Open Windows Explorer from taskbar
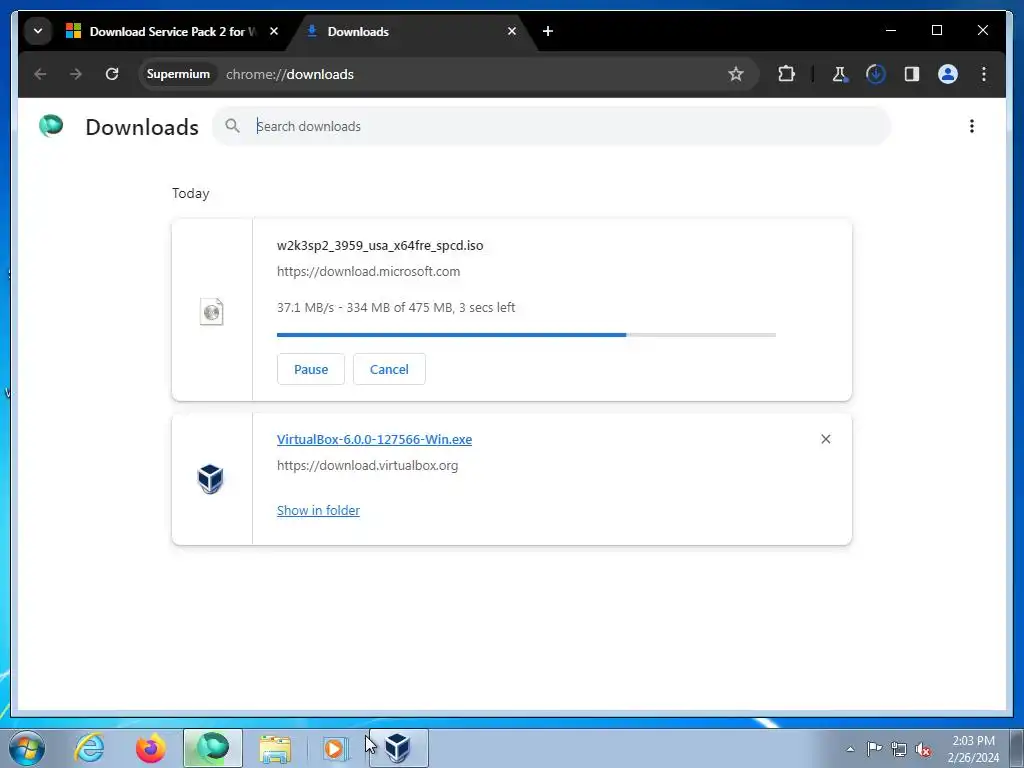This screenshot has width=1024, height=768. point(275,748)
